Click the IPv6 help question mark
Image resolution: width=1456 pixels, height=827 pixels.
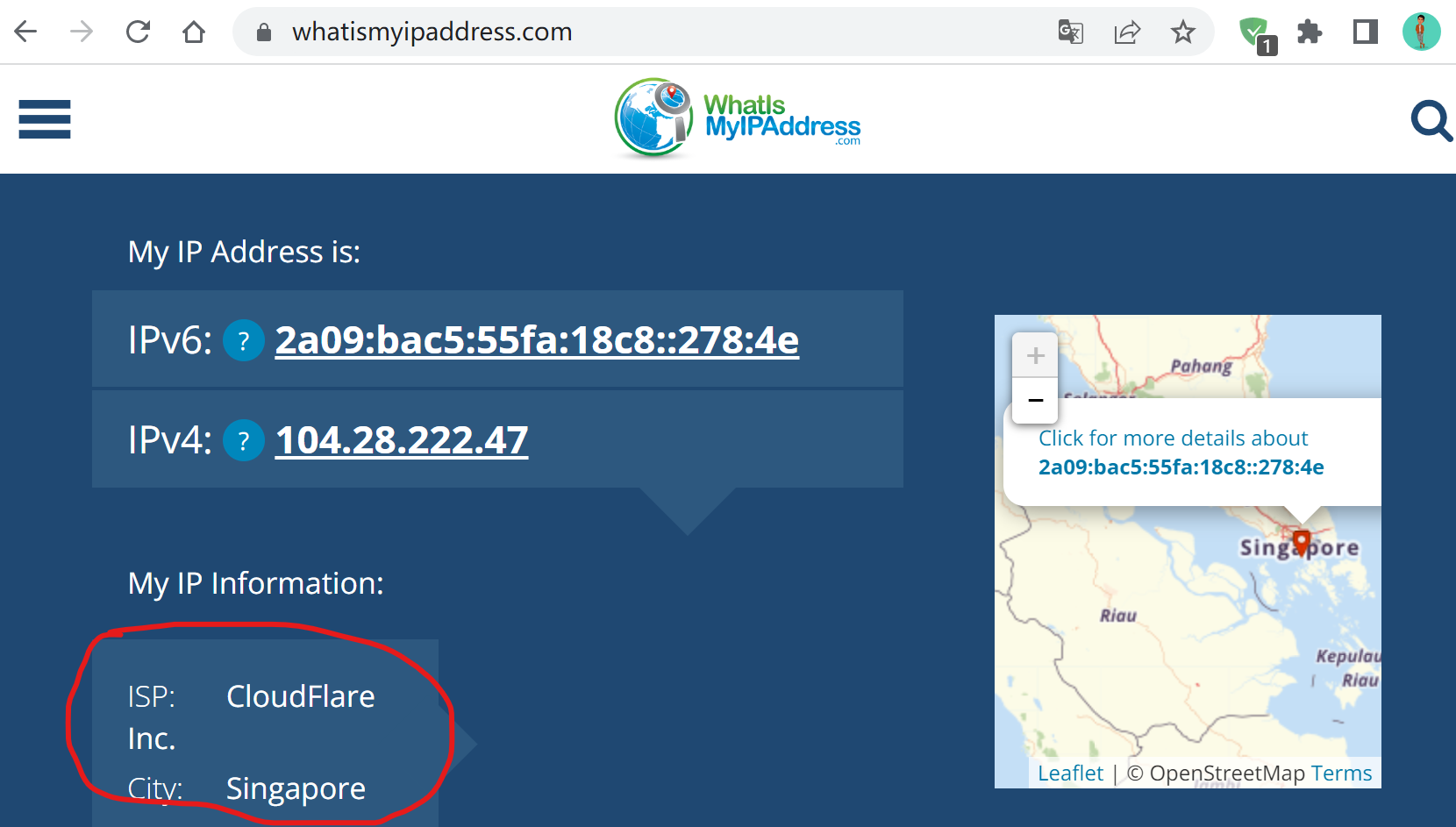point(244,341)
